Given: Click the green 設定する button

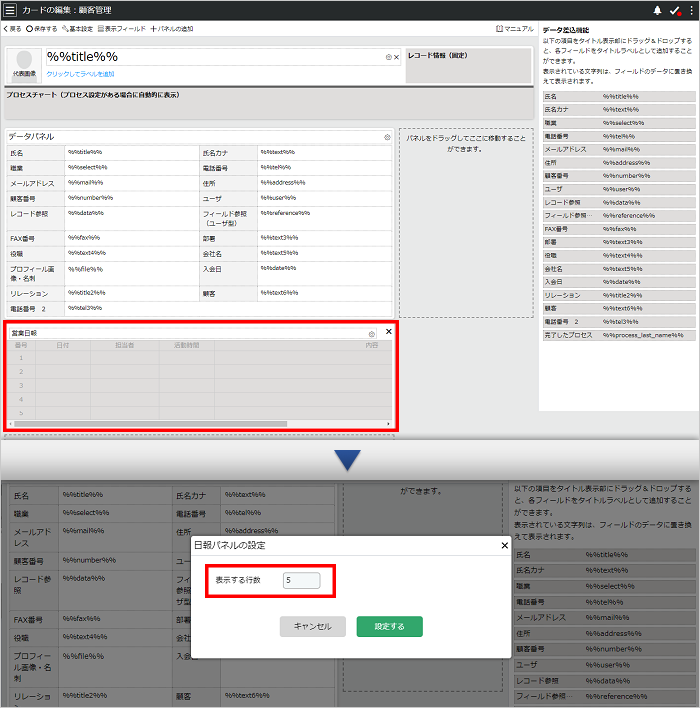Looking at the screenshot, I should [389, 627].
